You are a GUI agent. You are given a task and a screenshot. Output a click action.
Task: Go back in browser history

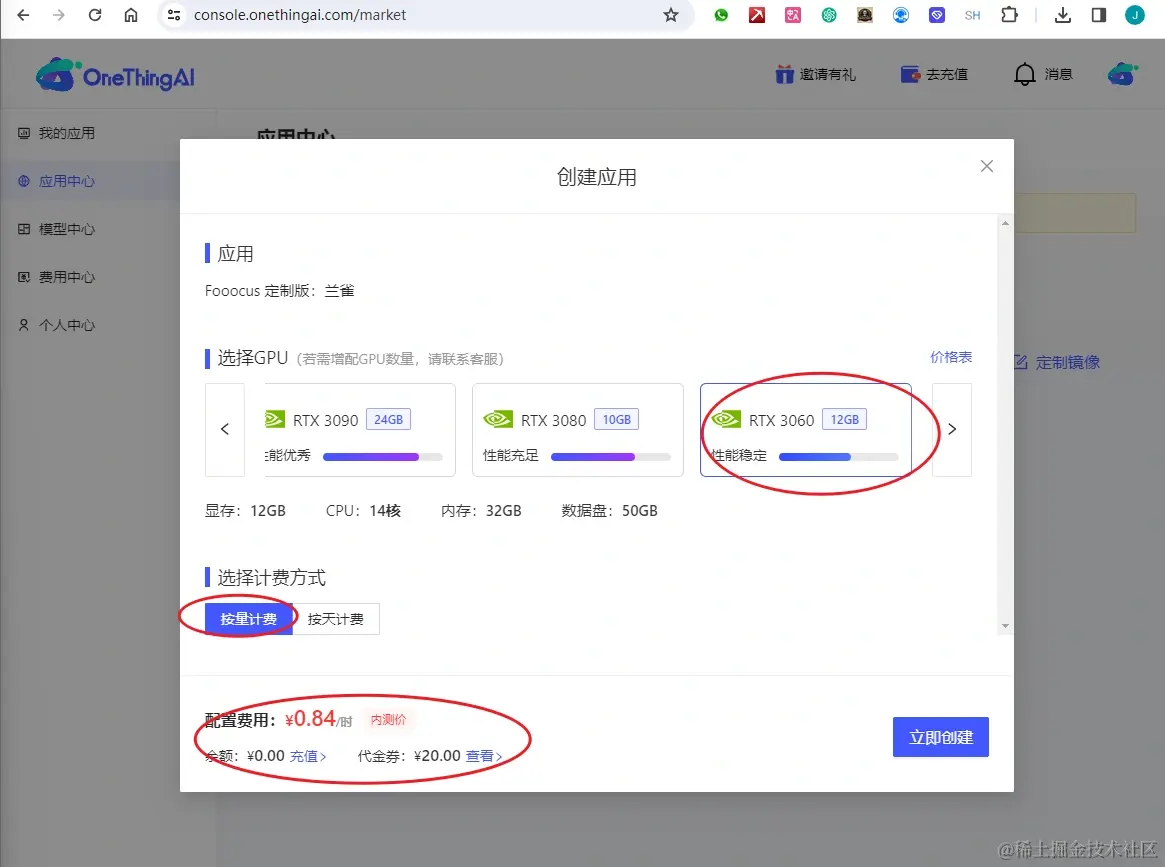point(23,15)
